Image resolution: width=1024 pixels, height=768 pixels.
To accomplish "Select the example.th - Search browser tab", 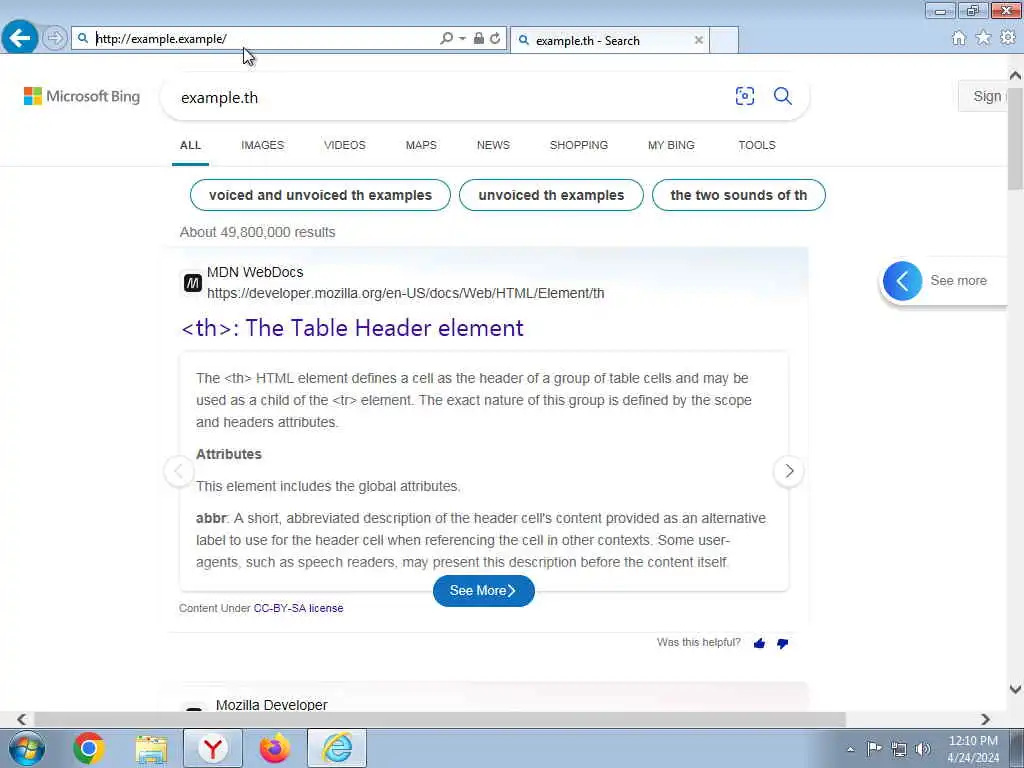I will [609, 40].
